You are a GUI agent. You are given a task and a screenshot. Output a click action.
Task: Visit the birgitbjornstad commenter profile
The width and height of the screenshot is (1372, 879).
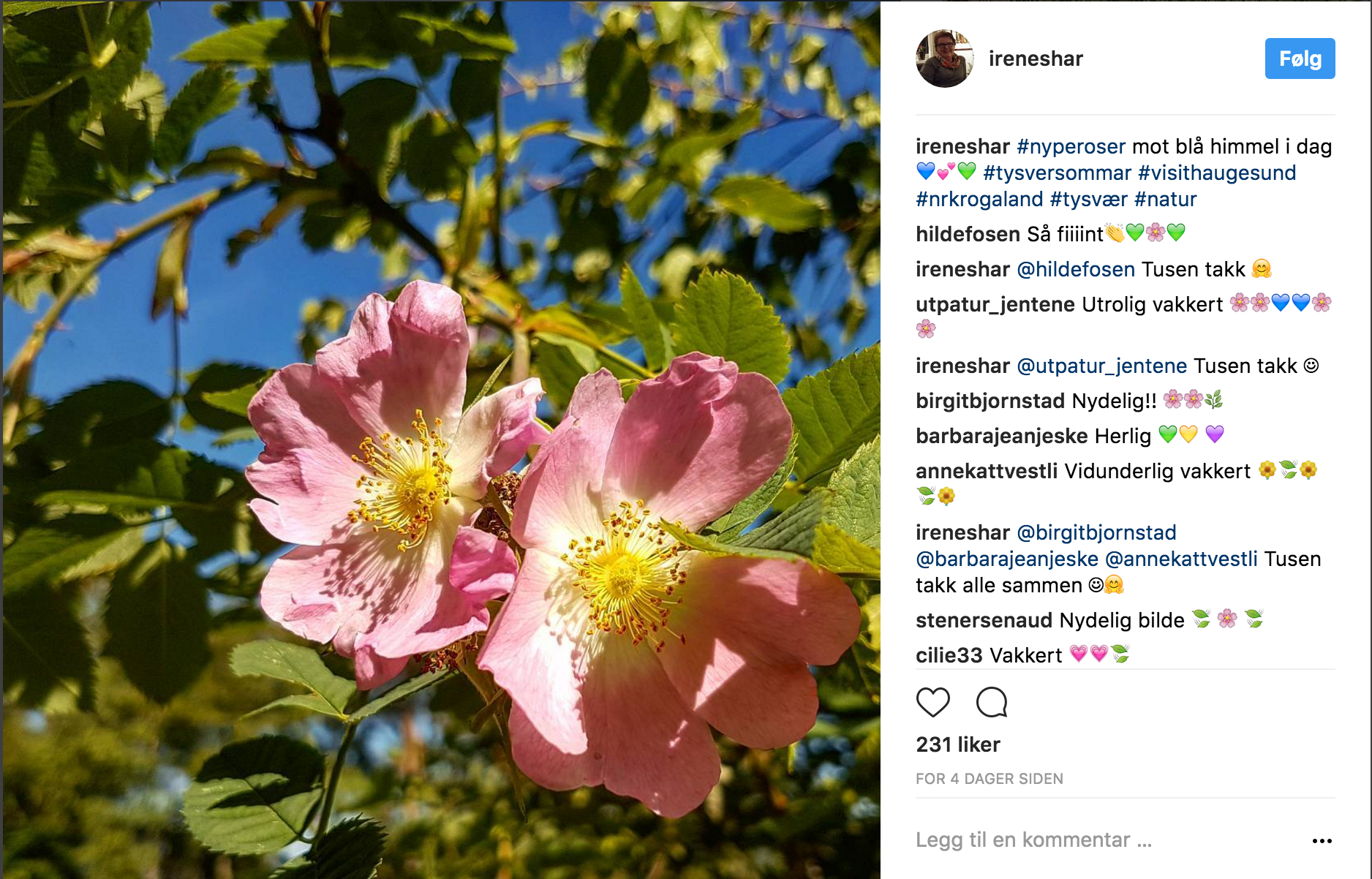pos(990,401)
